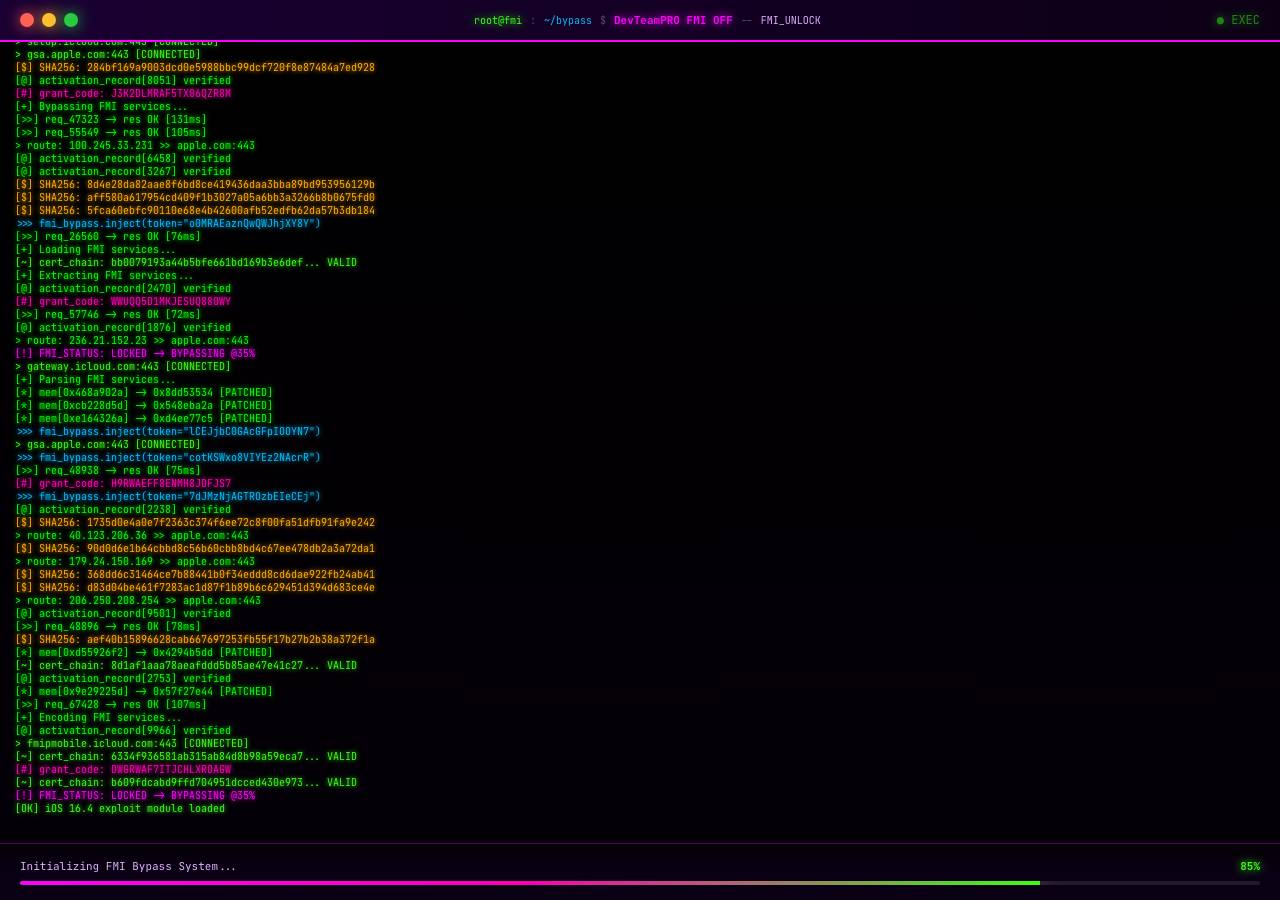Select the req_57746 response line
The width and height of the screenshot is (1280, 900).
pos(108,315)
